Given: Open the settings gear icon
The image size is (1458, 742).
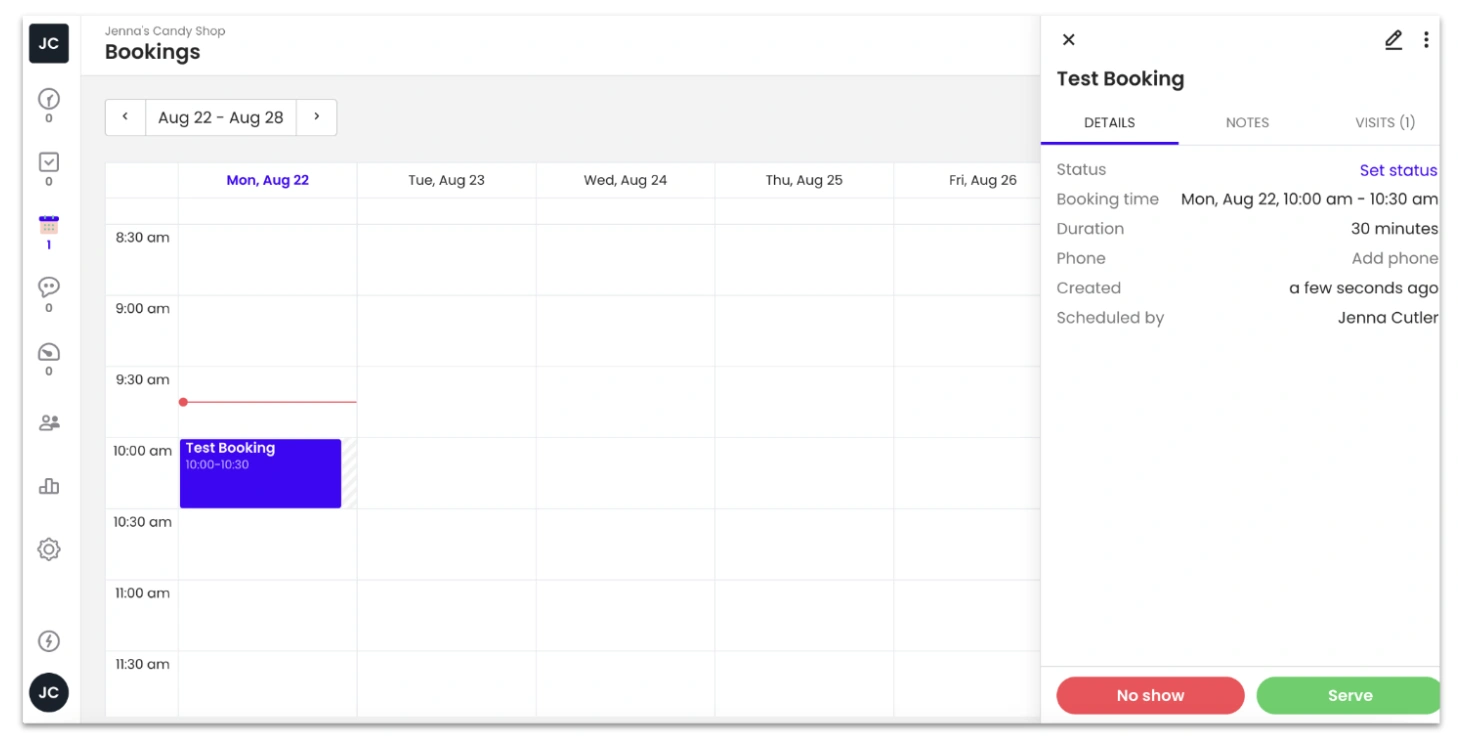Looking at the screenshot, I should click(x=49, y=549).
